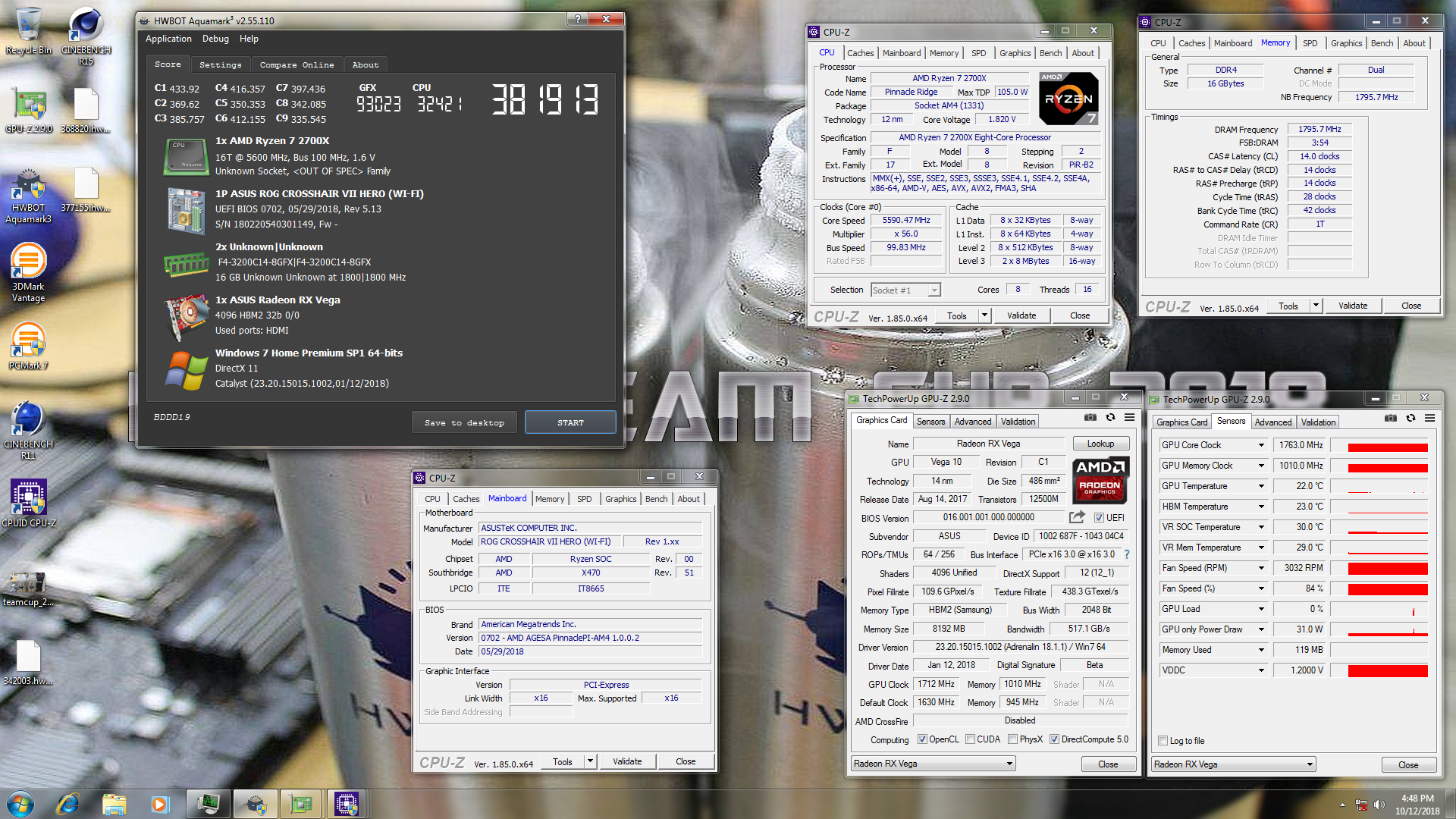Click the camera icon in the GPU-Z Sensors window

coord(1391,418)
